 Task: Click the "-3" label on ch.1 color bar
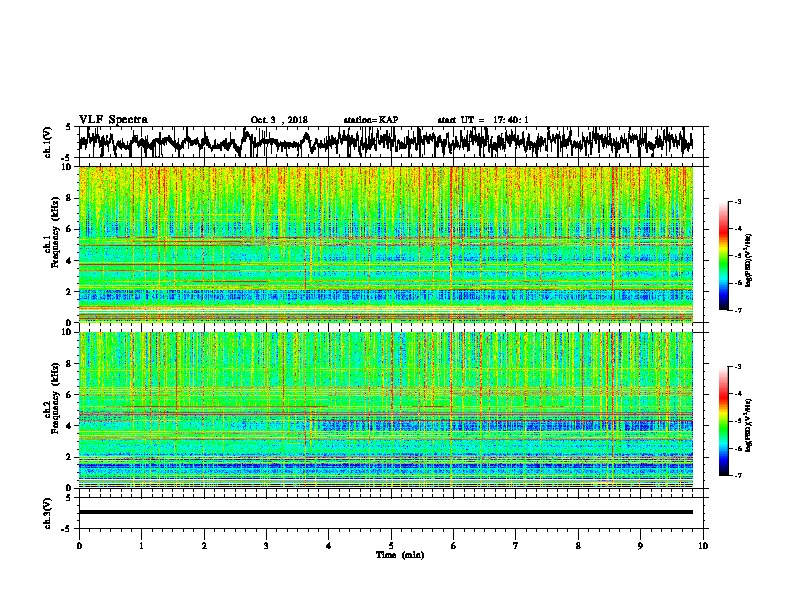[738, 201]
